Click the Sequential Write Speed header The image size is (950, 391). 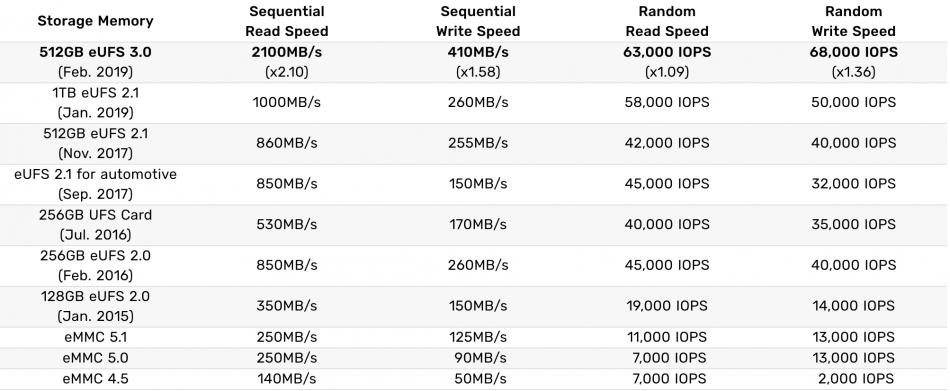(478, 21)
